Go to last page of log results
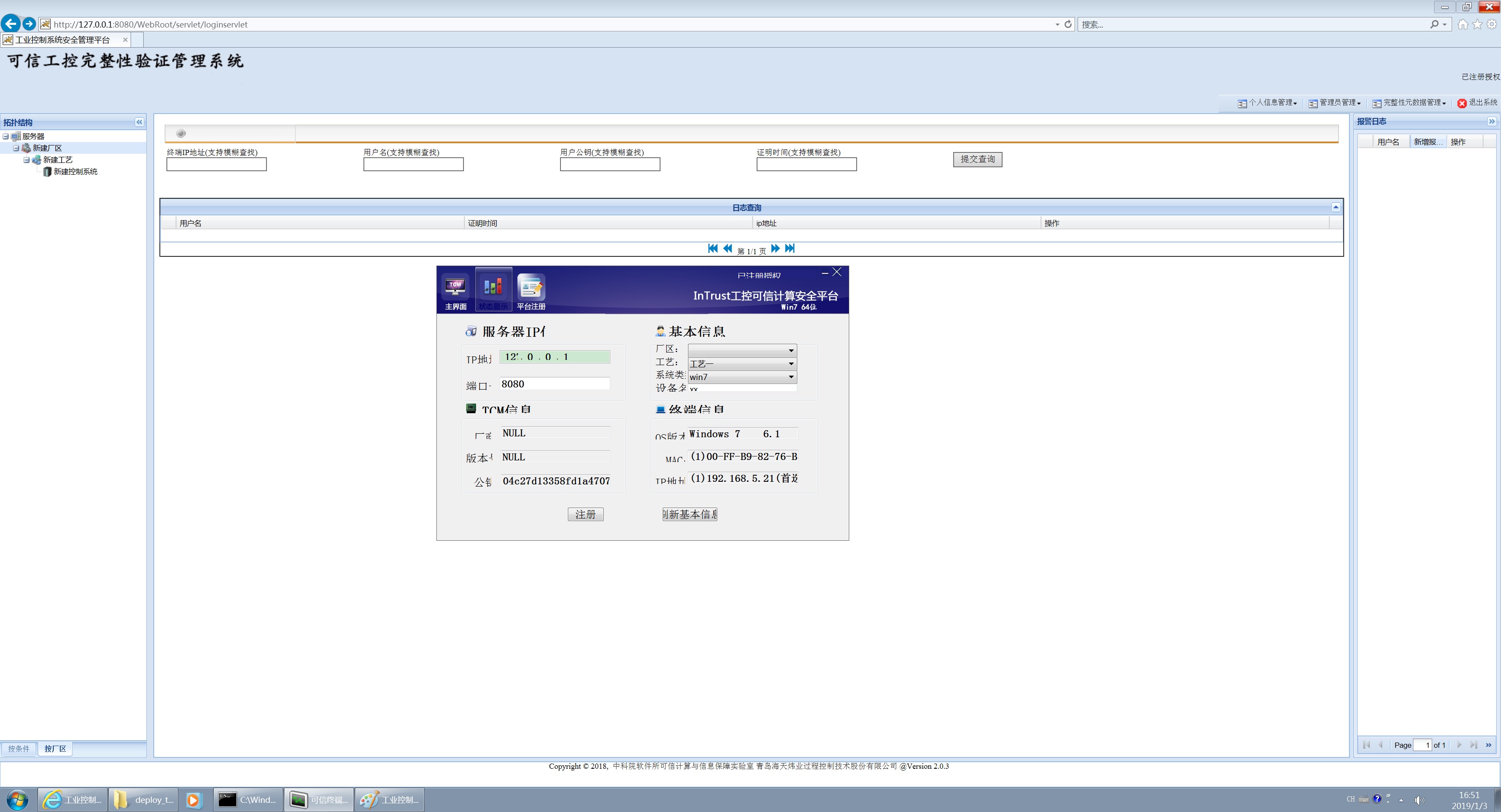Screen dimensions: 1501x812 click(x=789, y=249)
